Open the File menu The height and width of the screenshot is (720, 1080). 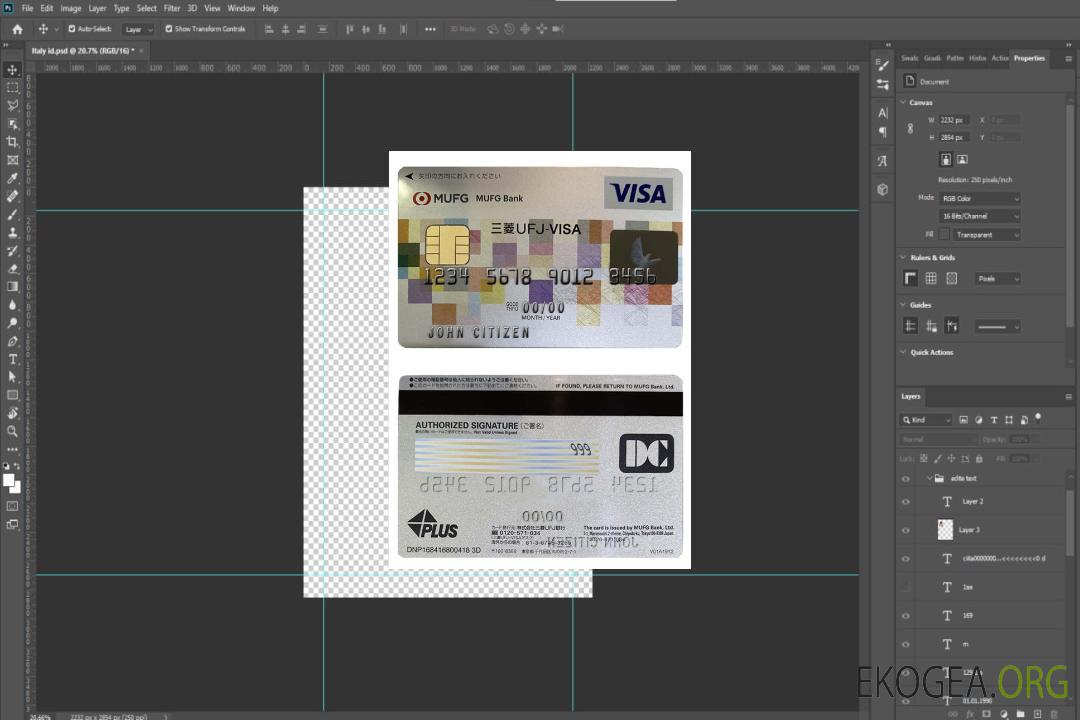(28, 8)
